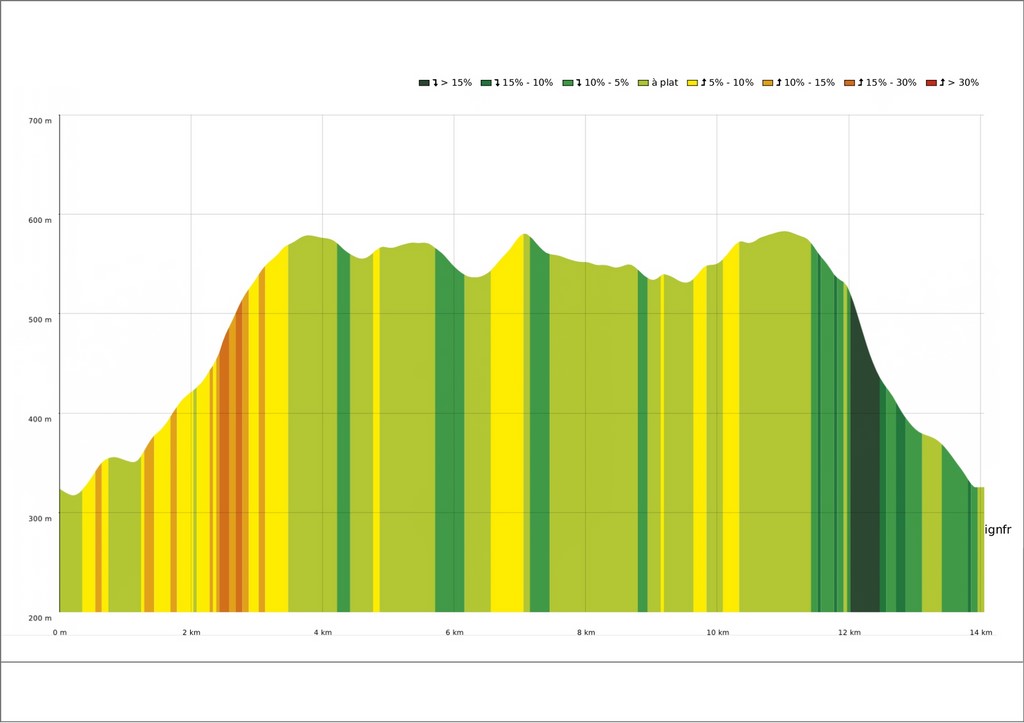Click the 'ignfr' watermark text

pos(998,530)
